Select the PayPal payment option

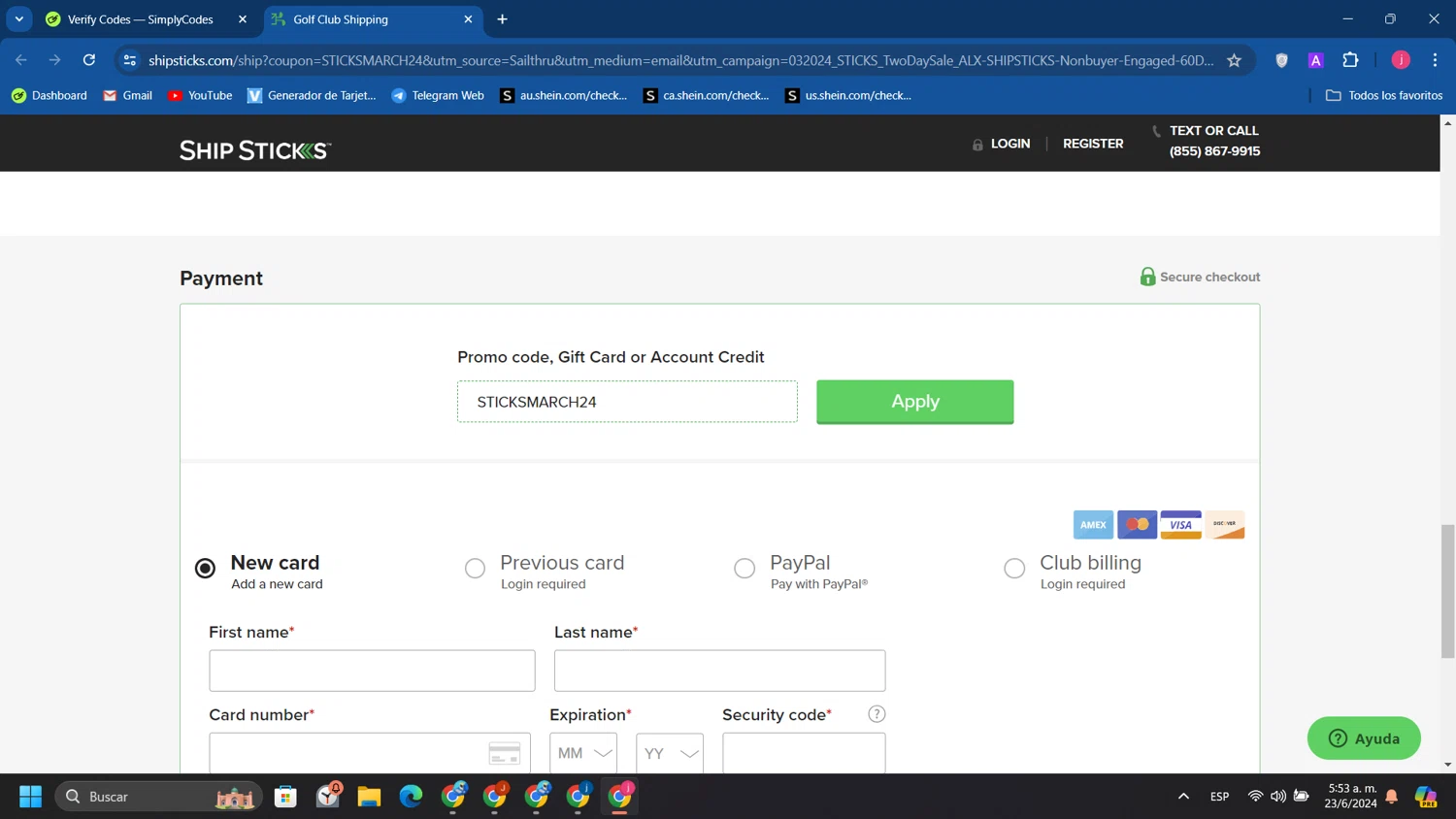pyautogui.click(x=745, y=569)
